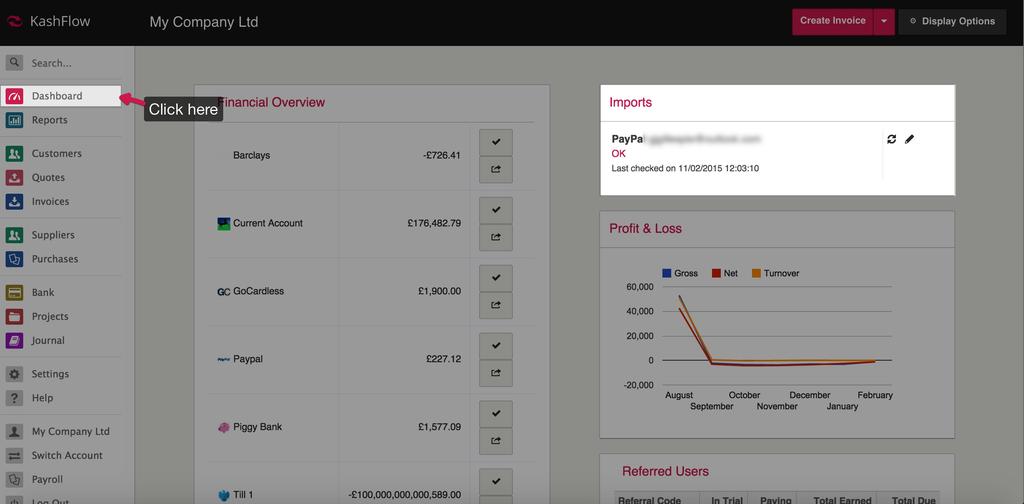Open the Reports section icon
This screenshot has width=1024, height=504.
click(x=14, y=120)
